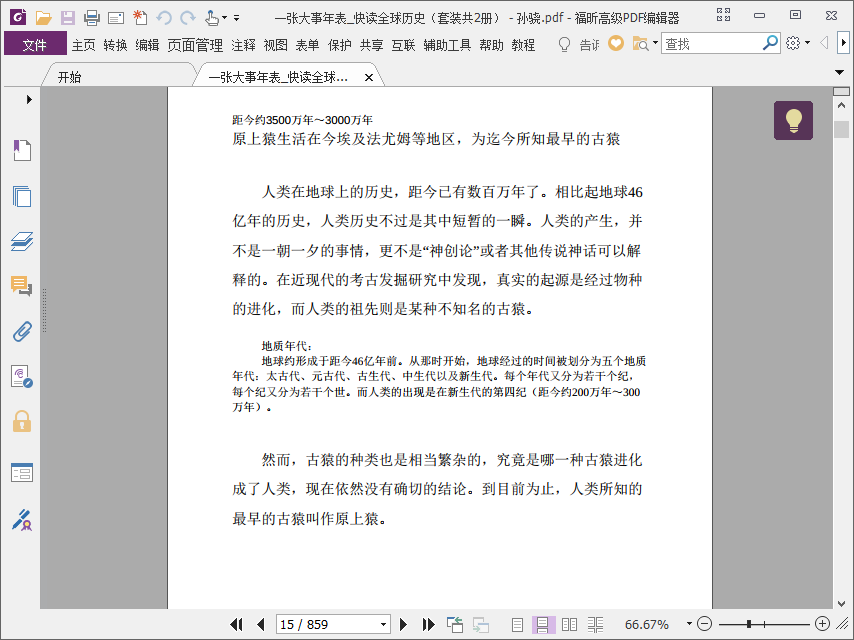
Task: Open the bookmarks panel
Action: pyautogui.click(x=22, y=150)
